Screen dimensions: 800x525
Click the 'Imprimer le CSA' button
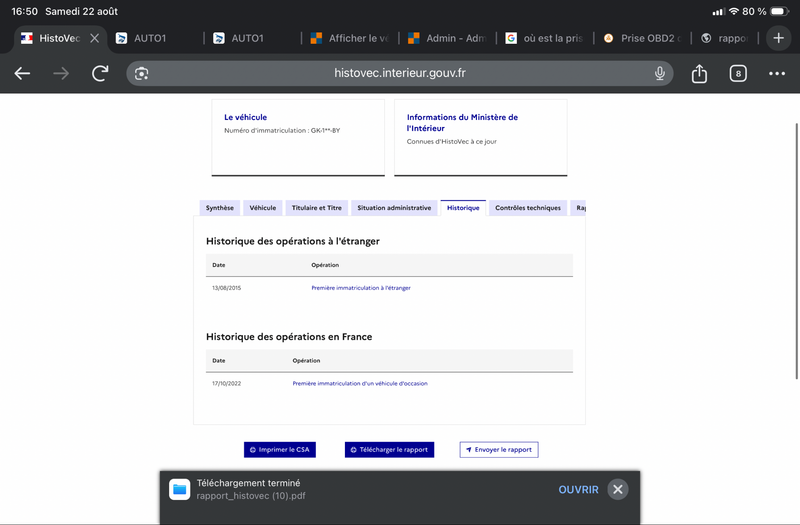point(280,449)
